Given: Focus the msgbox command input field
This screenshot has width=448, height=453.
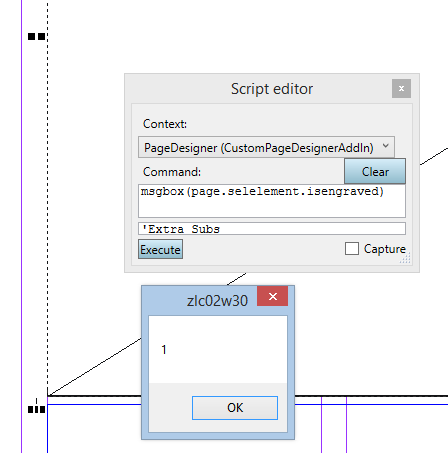Looking at the screenshot, I should click(272, 201).
